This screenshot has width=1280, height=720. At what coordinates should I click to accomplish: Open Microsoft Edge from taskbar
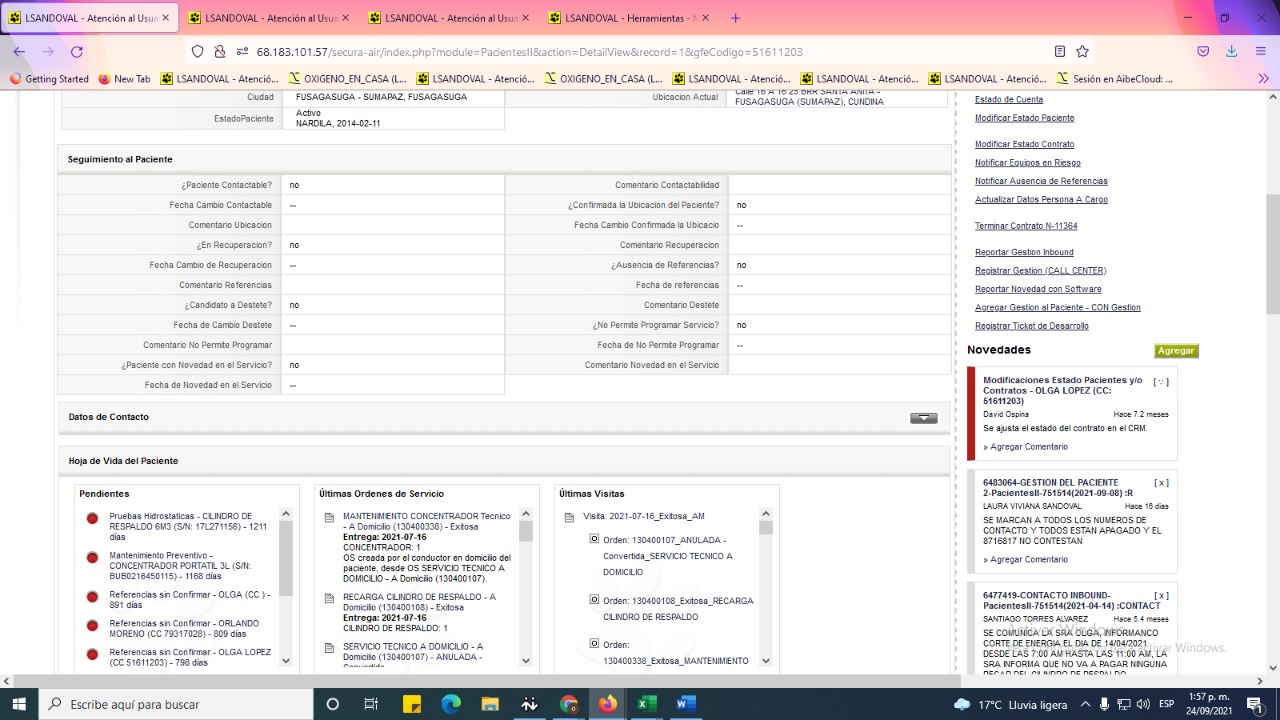[451, 704]
